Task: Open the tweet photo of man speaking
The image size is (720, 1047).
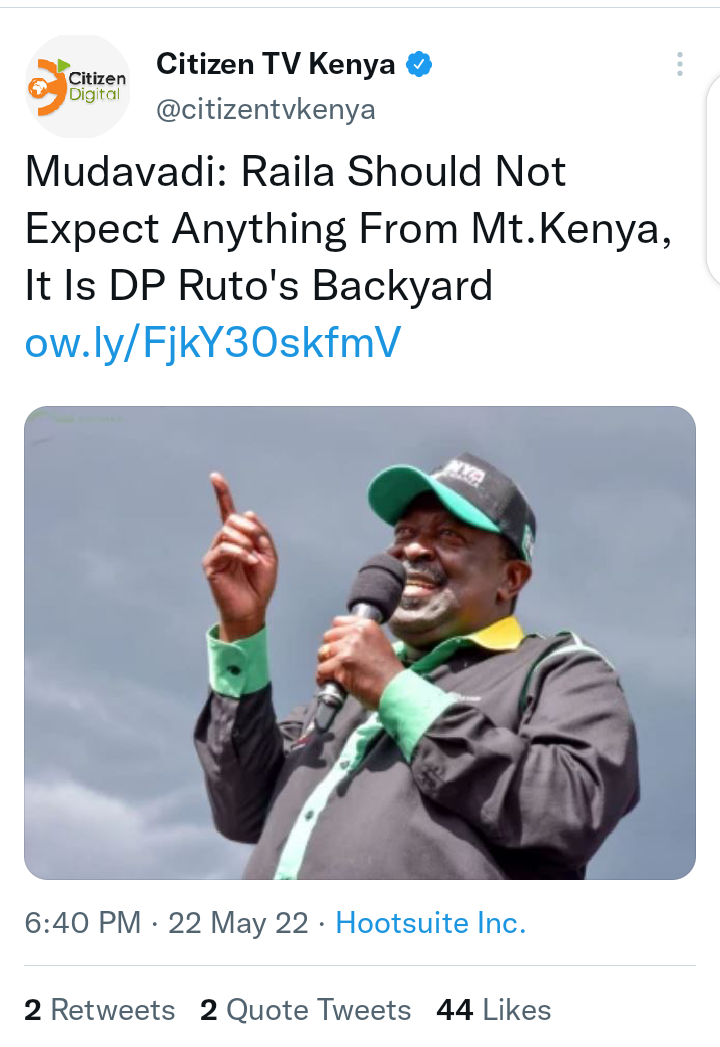Action: 360,642
